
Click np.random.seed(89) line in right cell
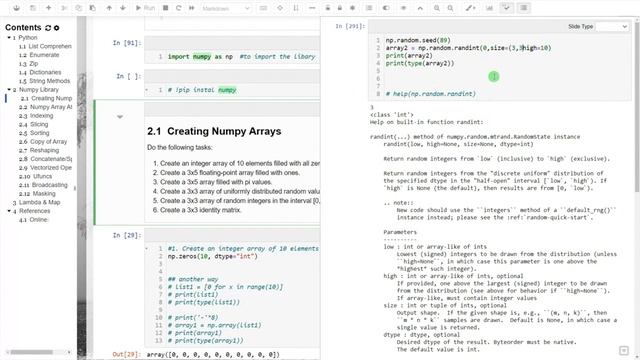tap(418, 40)
